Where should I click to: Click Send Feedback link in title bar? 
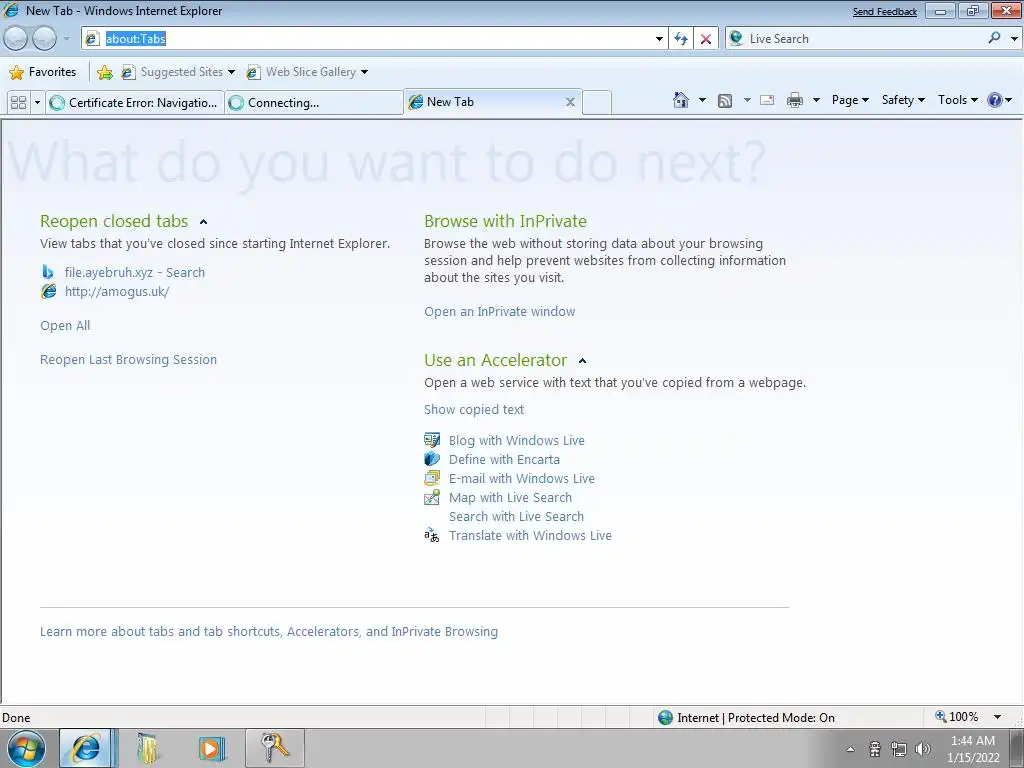(x=885, y=12)
